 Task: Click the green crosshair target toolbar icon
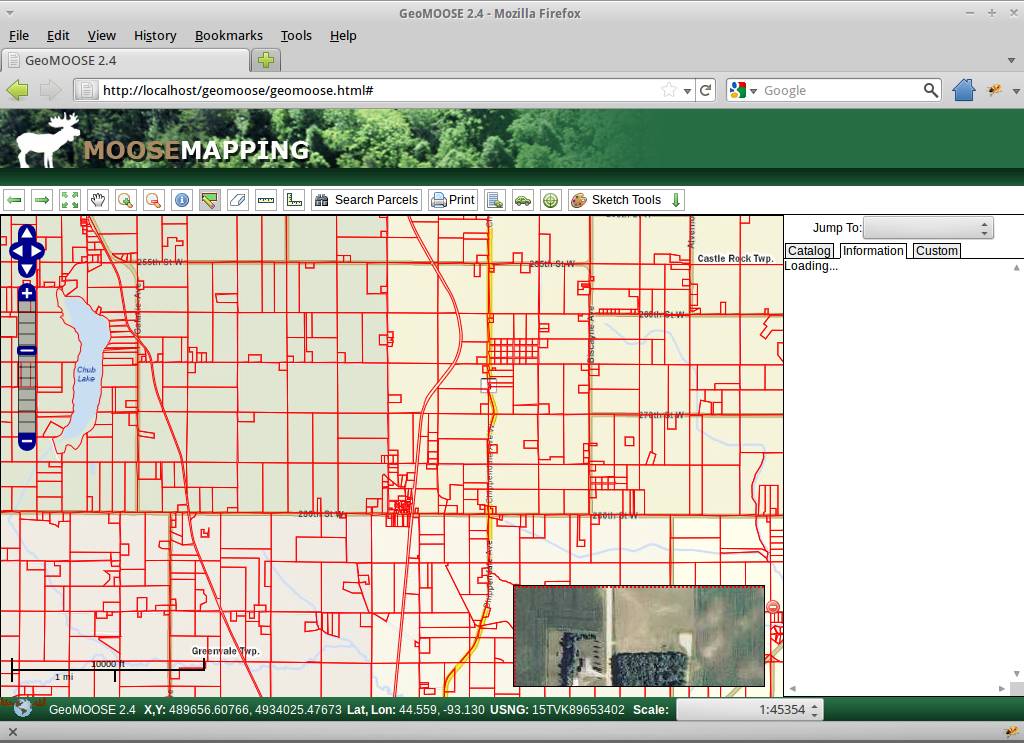pos(551,200)
